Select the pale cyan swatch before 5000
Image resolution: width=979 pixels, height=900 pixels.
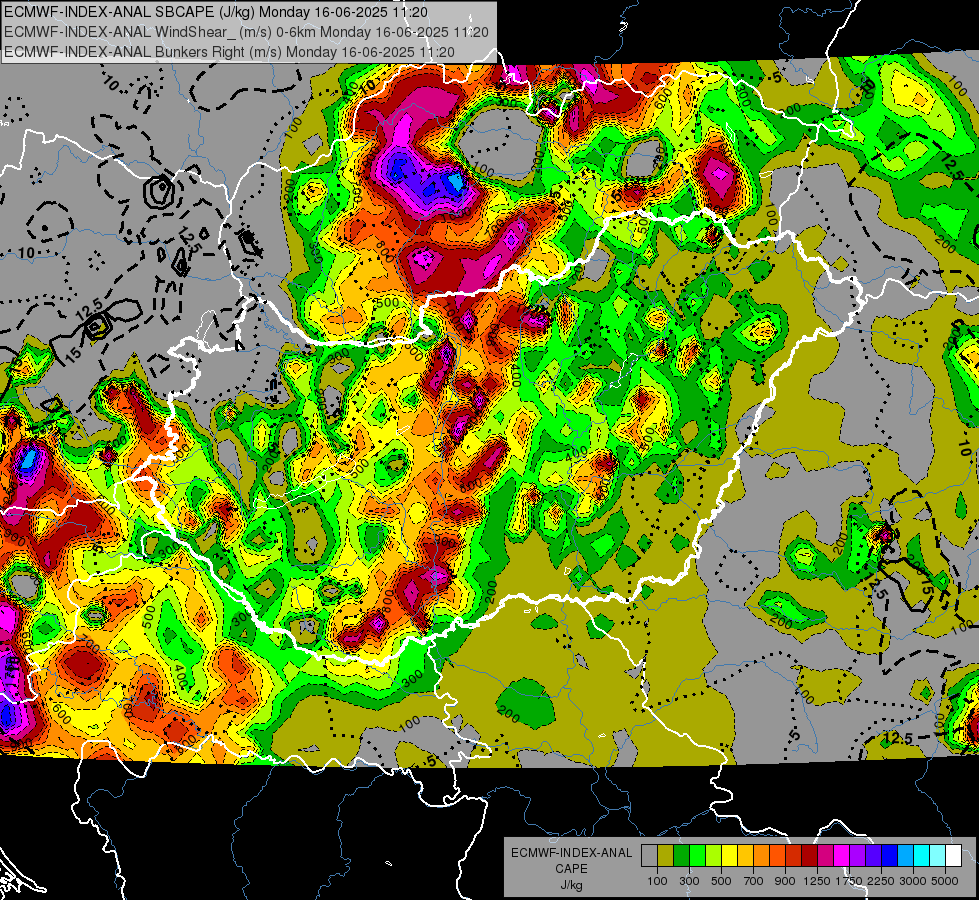pos(937,856)
